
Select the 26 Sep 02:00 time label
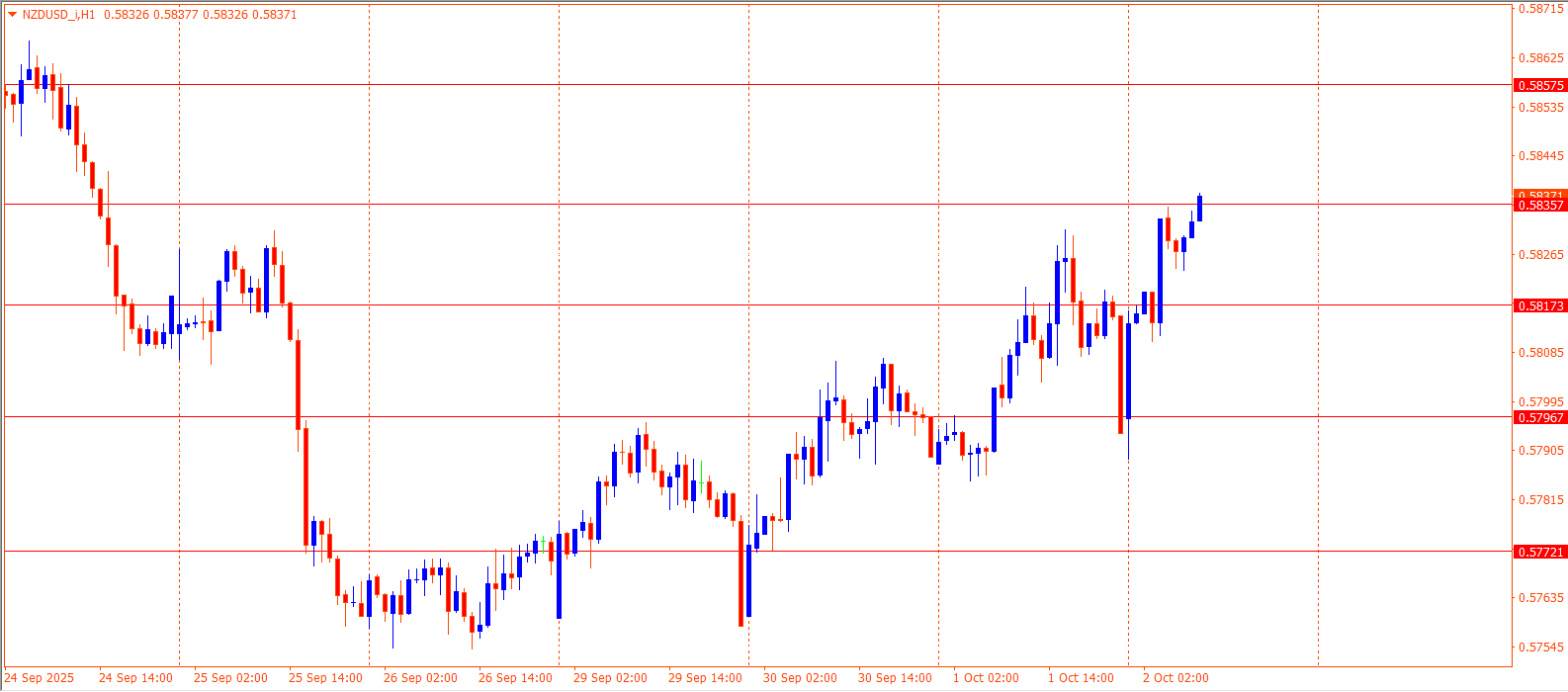(x=420, y=678)
